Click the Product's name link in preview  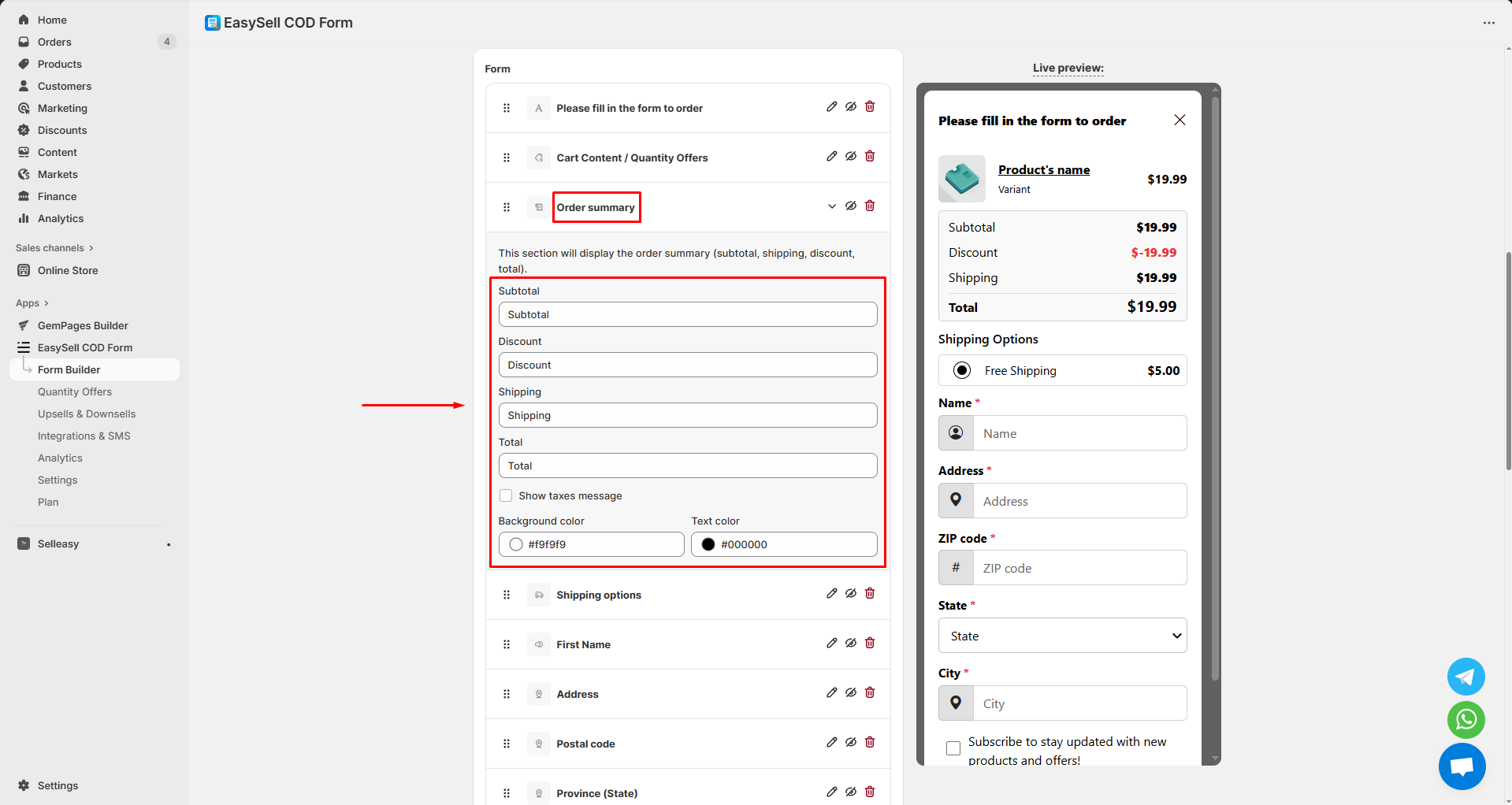click(x=1044, y=170)
